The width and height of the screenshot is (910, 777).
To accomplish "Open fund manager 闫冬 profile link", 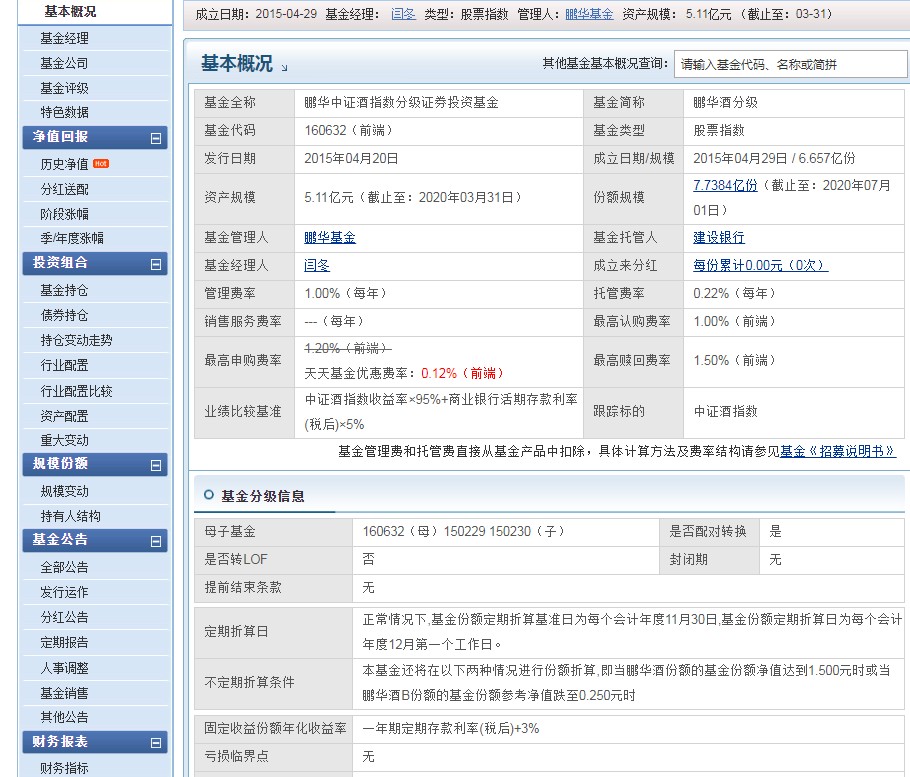I will click(314, 266).
